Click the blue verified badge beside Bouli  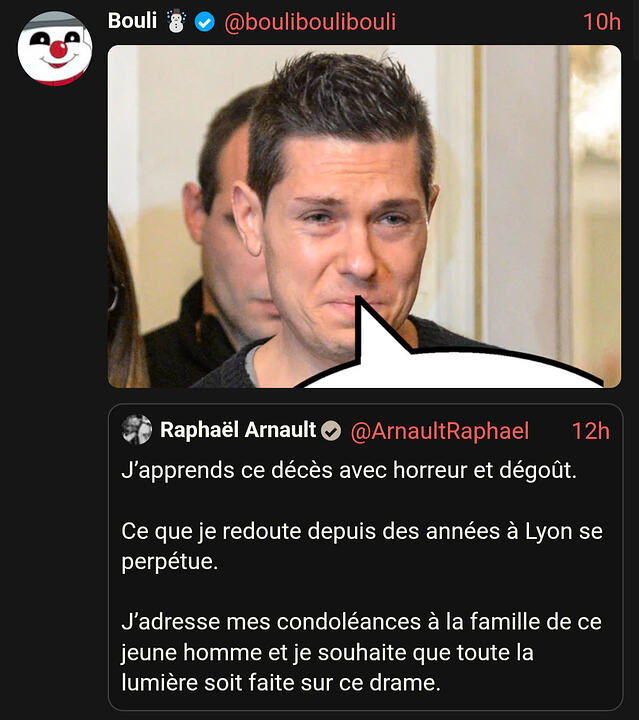pyautogui.click(x=205, y=22)
